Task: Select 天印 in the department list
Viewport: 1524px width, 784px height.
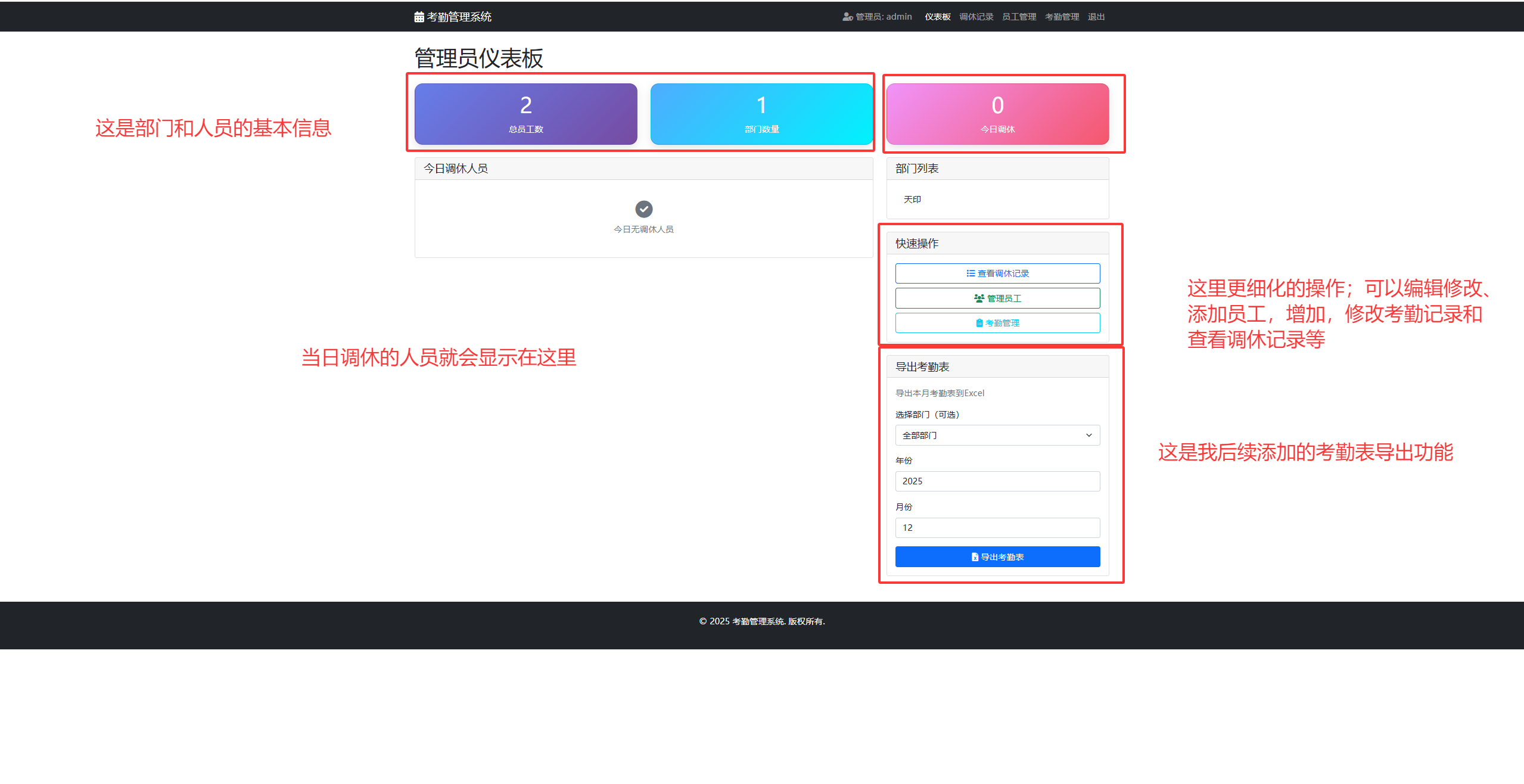Action: pyautogui.click(x=912, y=200)
